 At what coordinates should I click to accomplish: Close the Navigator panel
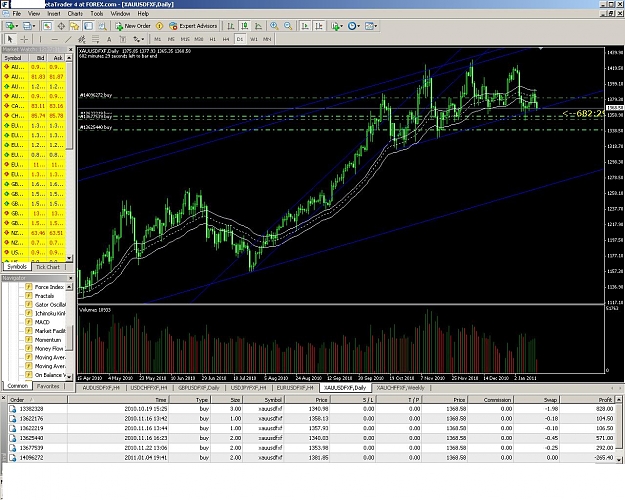[x=71, y=278]
